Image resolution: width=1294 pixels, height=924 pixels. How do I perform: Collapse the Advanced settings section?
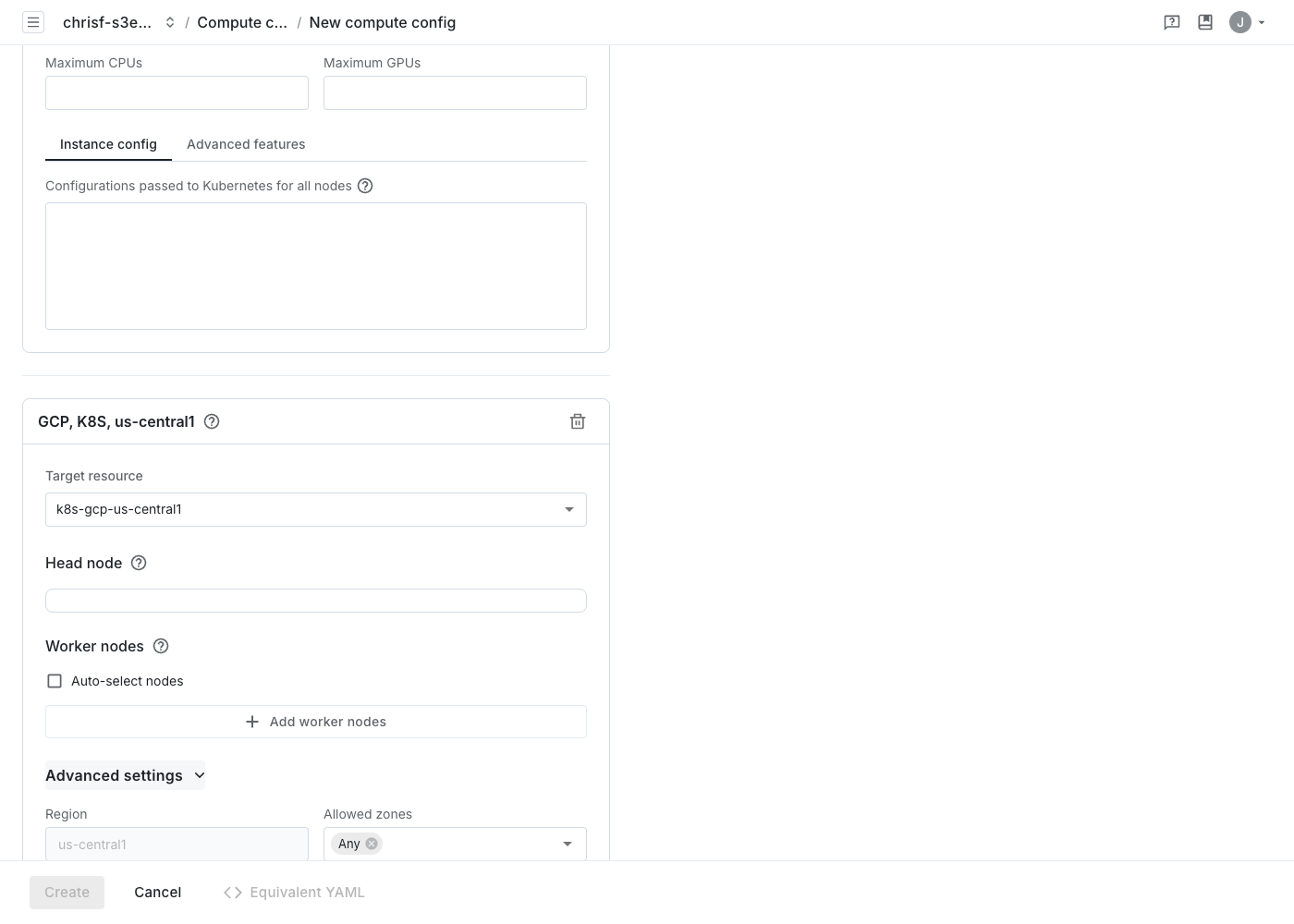pyautogui.click(x=125, y=775)
